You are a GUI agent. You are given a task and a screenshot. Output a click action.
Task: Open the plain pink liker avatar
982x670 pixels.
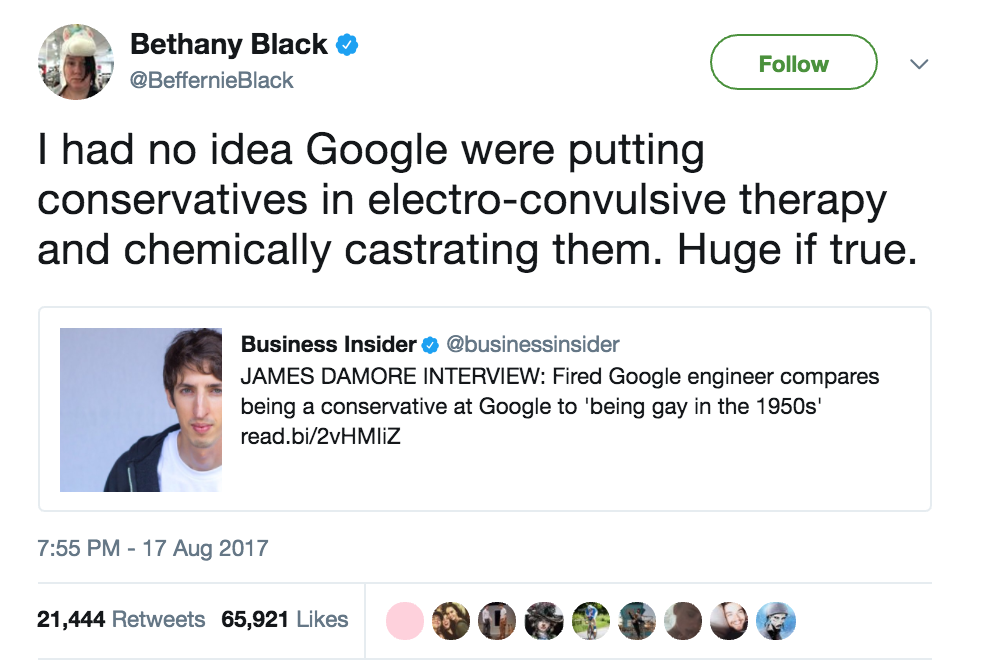click(404, 620)
